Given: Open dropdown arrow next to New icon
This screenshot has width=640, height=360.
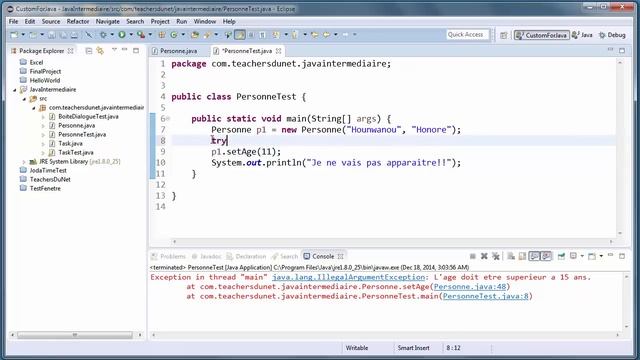Looking at the screenshot, I should 23,35.
